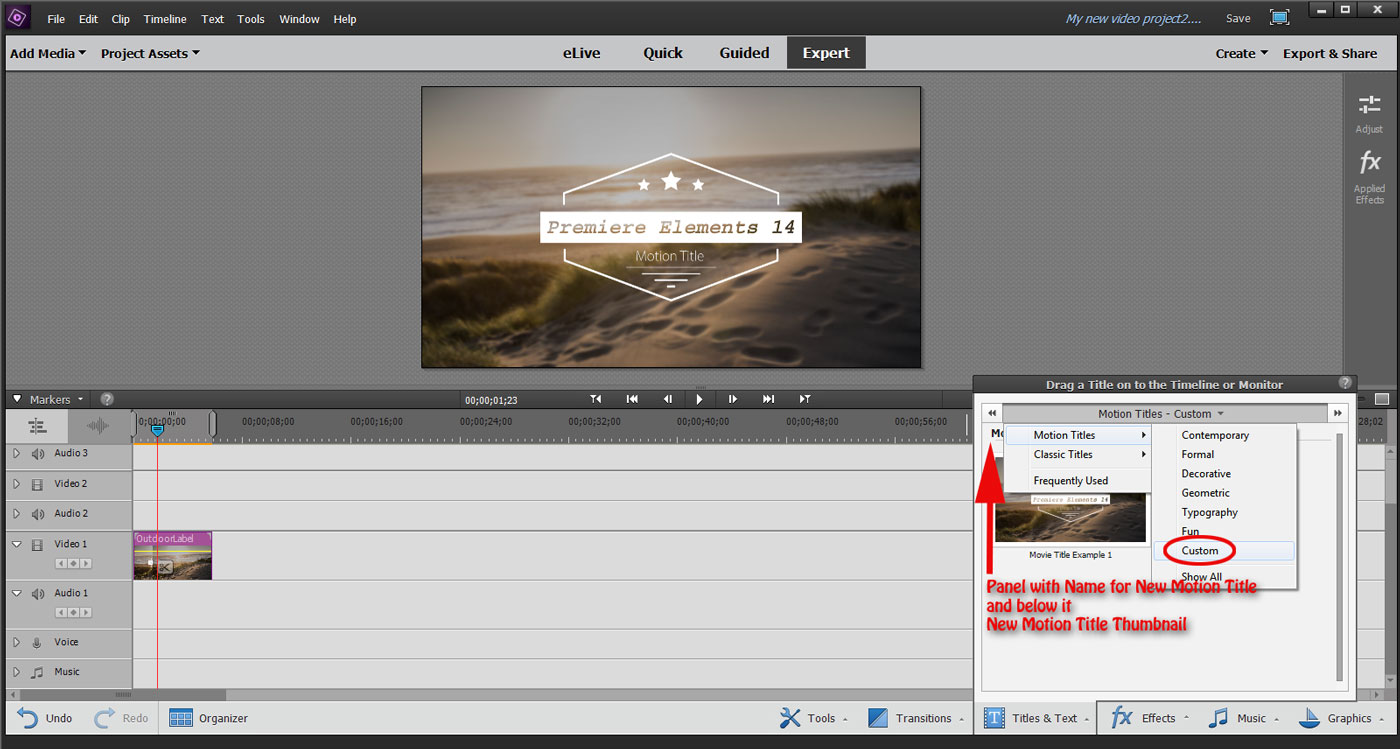Open the Clip menu

pos(121,19)
